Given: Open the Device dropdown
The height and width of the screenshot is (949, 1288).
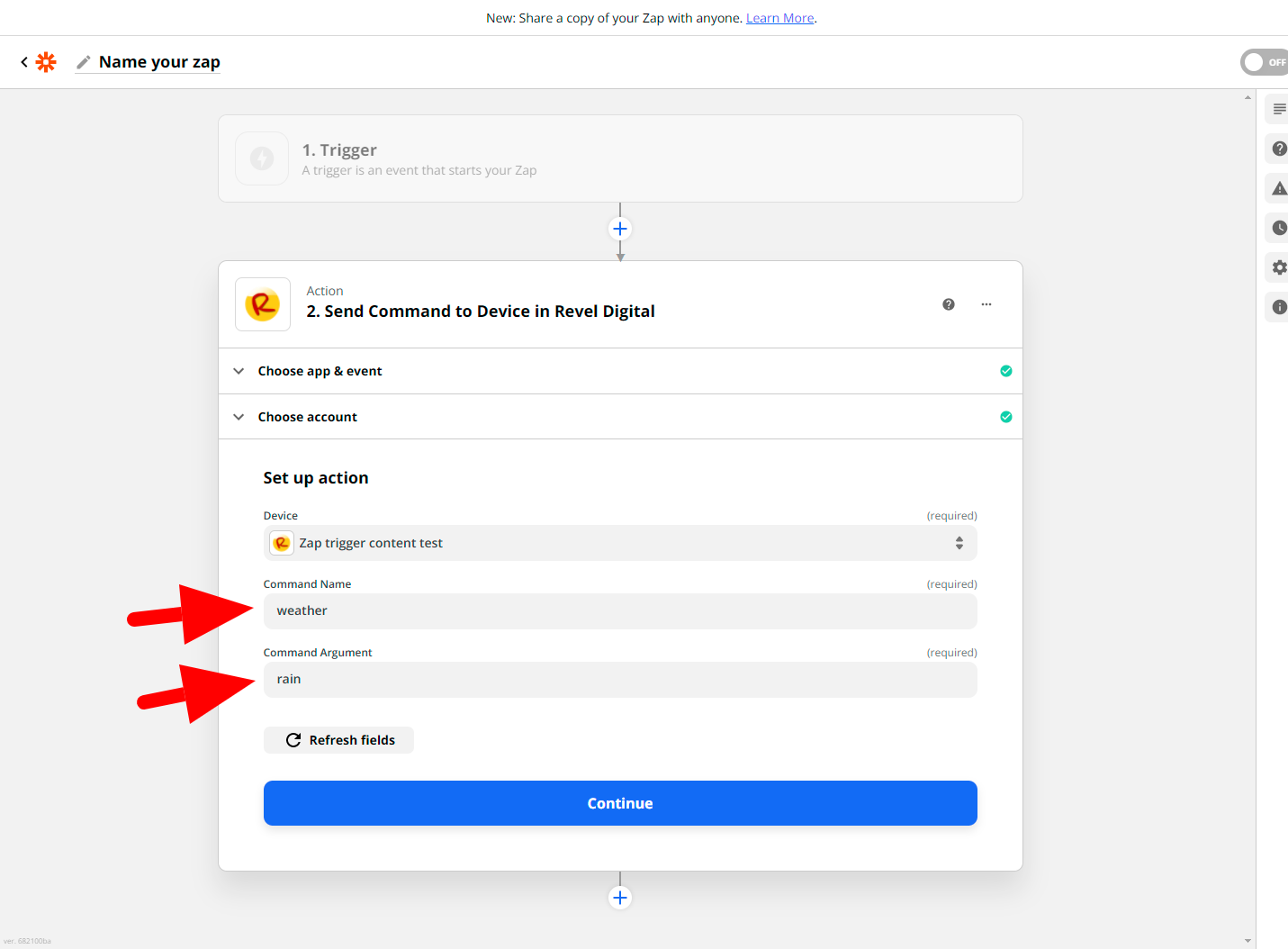Looking at the screenshot, I should 620,543.
